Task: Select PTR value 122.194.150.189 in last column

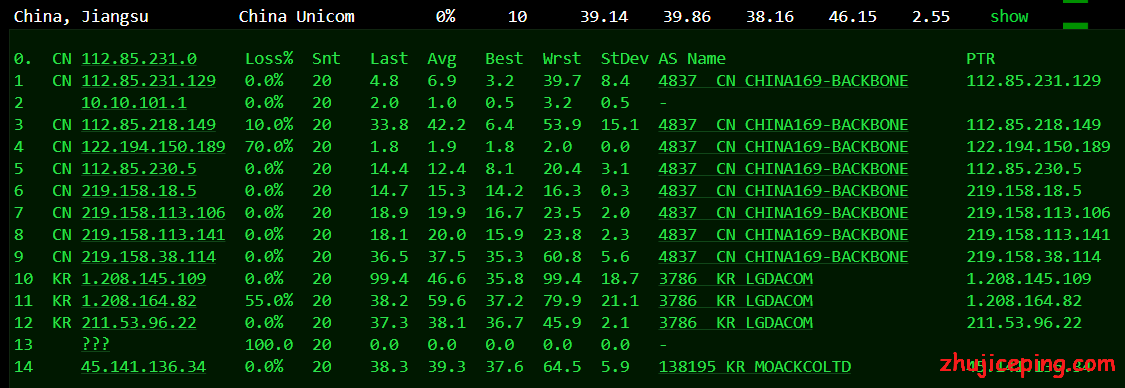Action: [x=1038, y=147]
